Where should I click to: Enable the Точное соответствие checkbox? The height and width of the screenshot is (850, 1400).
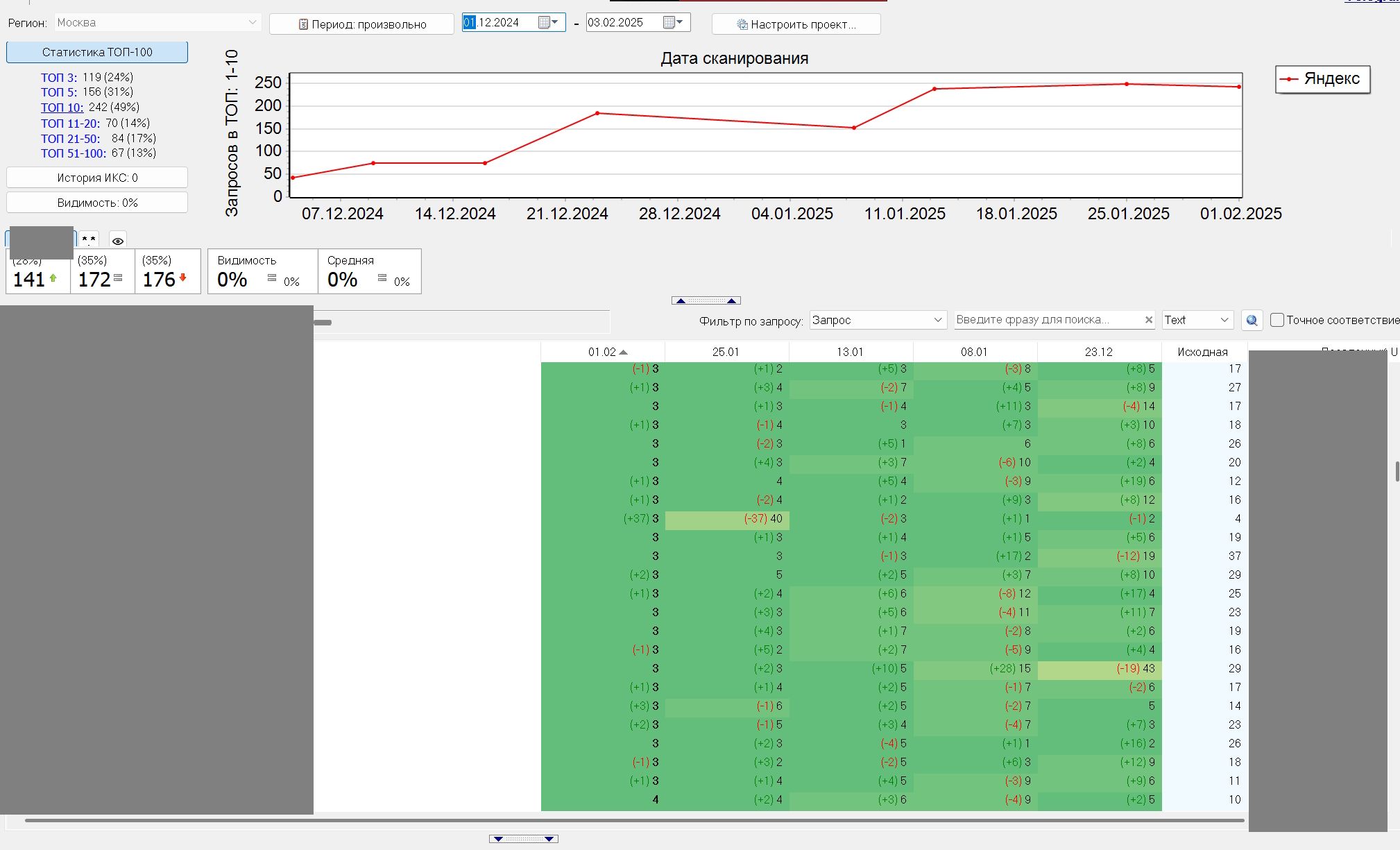pos(1277,320)
